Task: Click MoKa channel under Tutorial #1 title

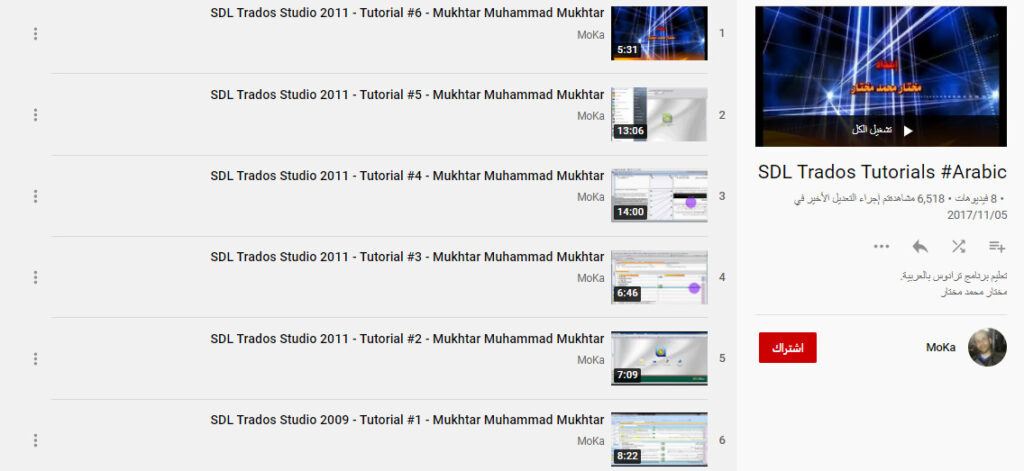Action: pyautogui.click(x=590, y=441)
